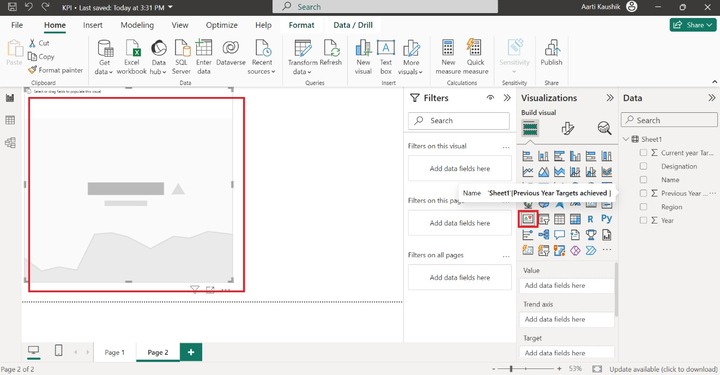
Task: Open the View ribbon tab
Action: pos(180,25)
